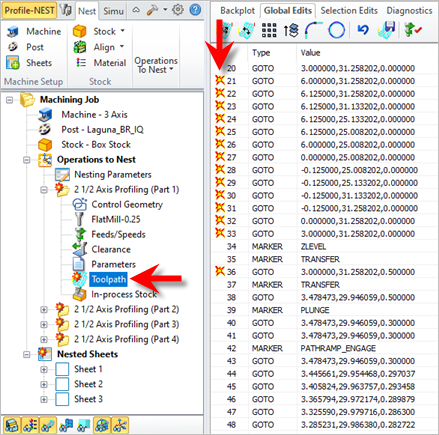
Task: Expand Sheet 2 node
Action: point(44,385)
